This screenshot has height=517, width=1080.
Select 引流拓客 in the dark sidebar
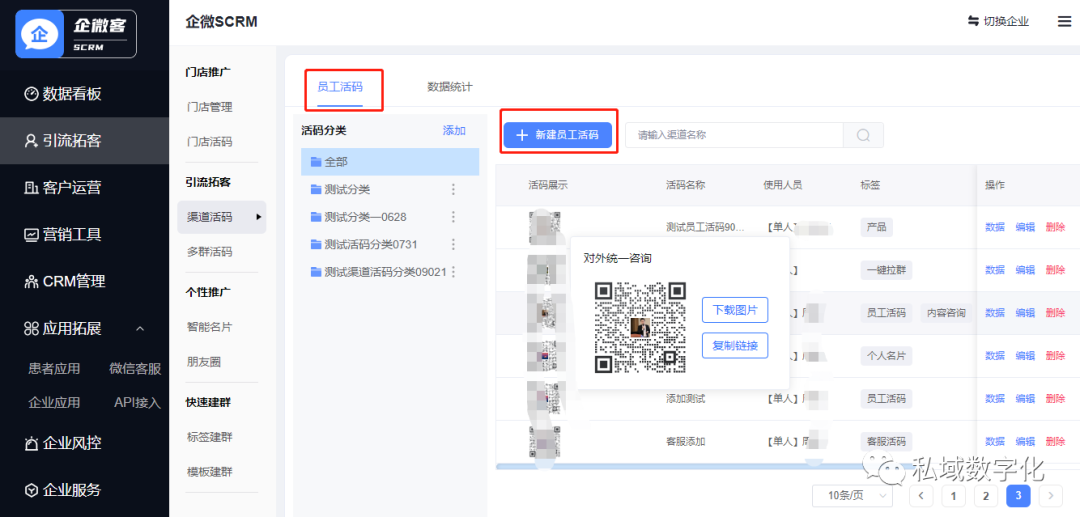coord(63,140)
